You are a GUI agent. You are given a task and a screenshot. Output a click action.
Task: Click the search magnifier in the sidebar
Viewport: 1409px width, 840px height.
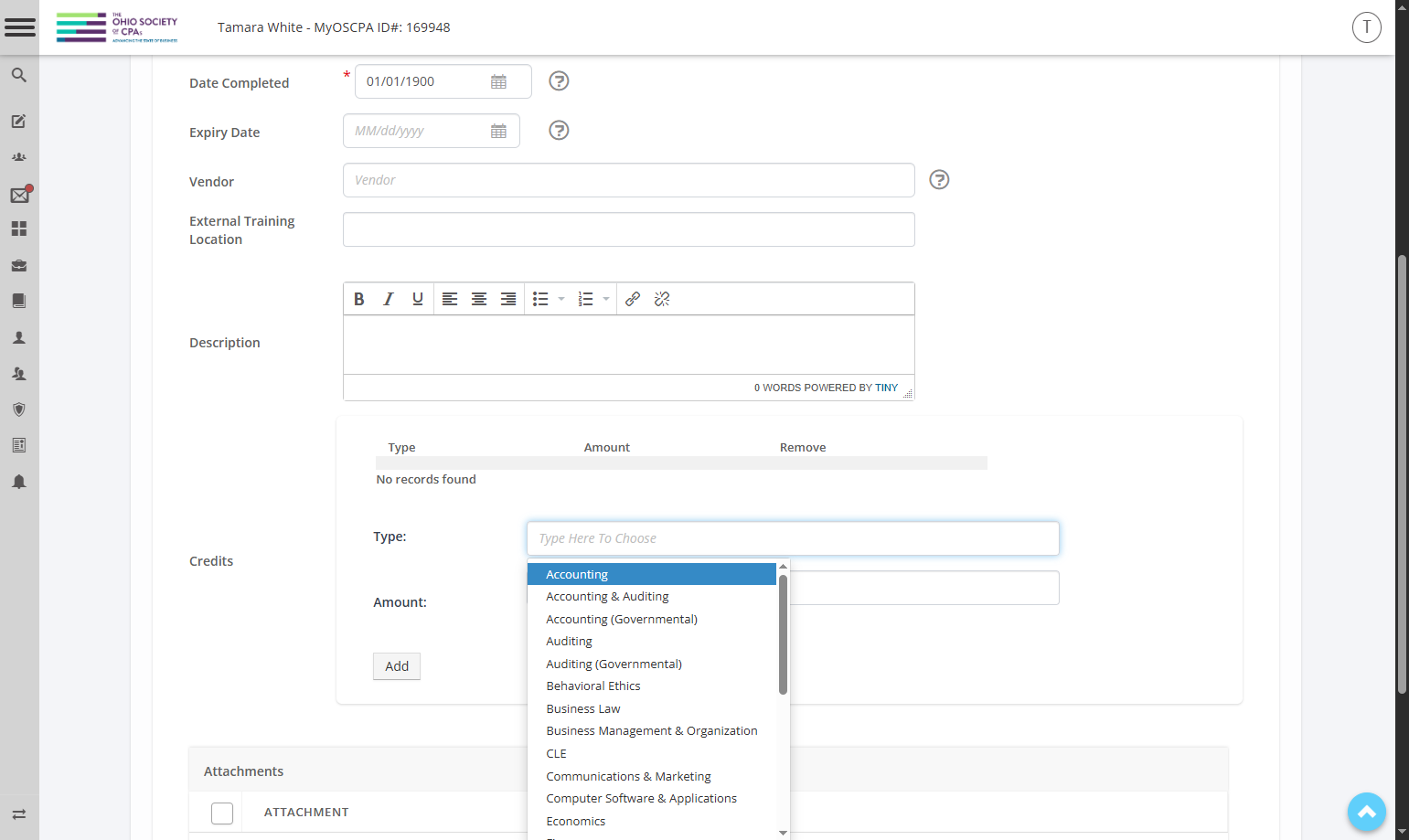pyautogui.click(x=18, y=75)
